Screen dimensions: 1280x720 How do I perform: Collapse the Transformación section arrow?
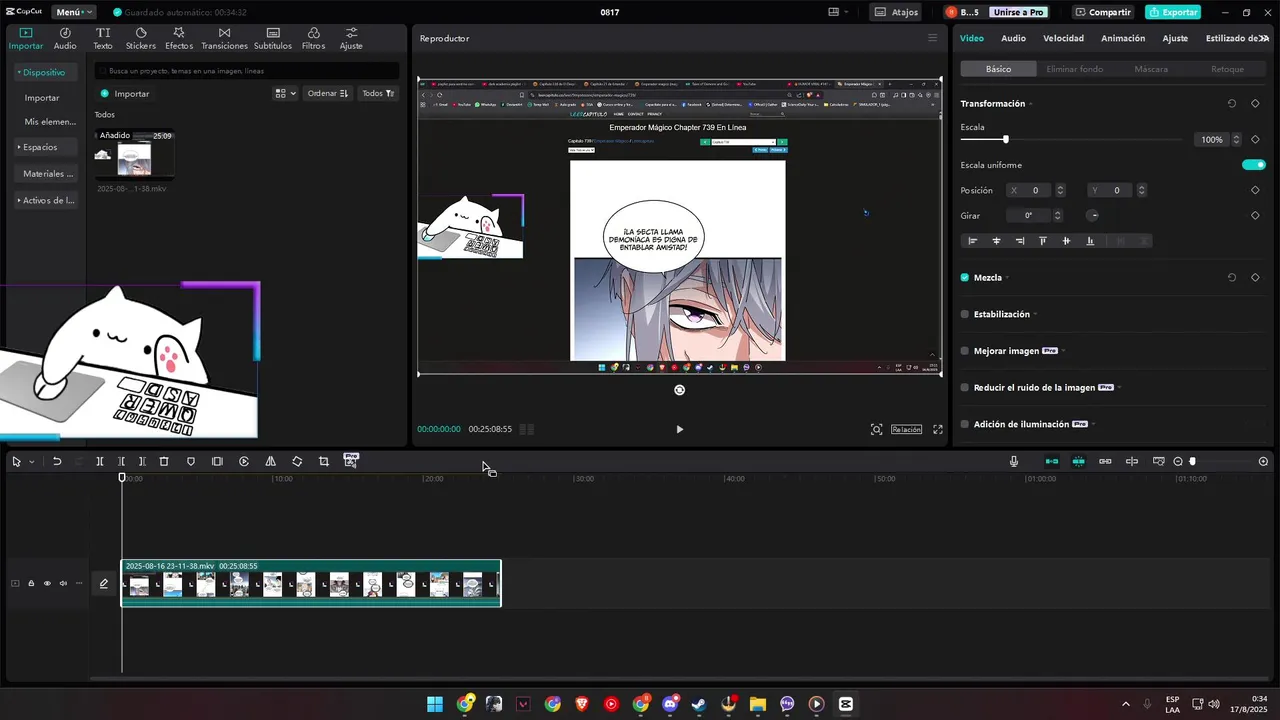[x=1031, y=104]
